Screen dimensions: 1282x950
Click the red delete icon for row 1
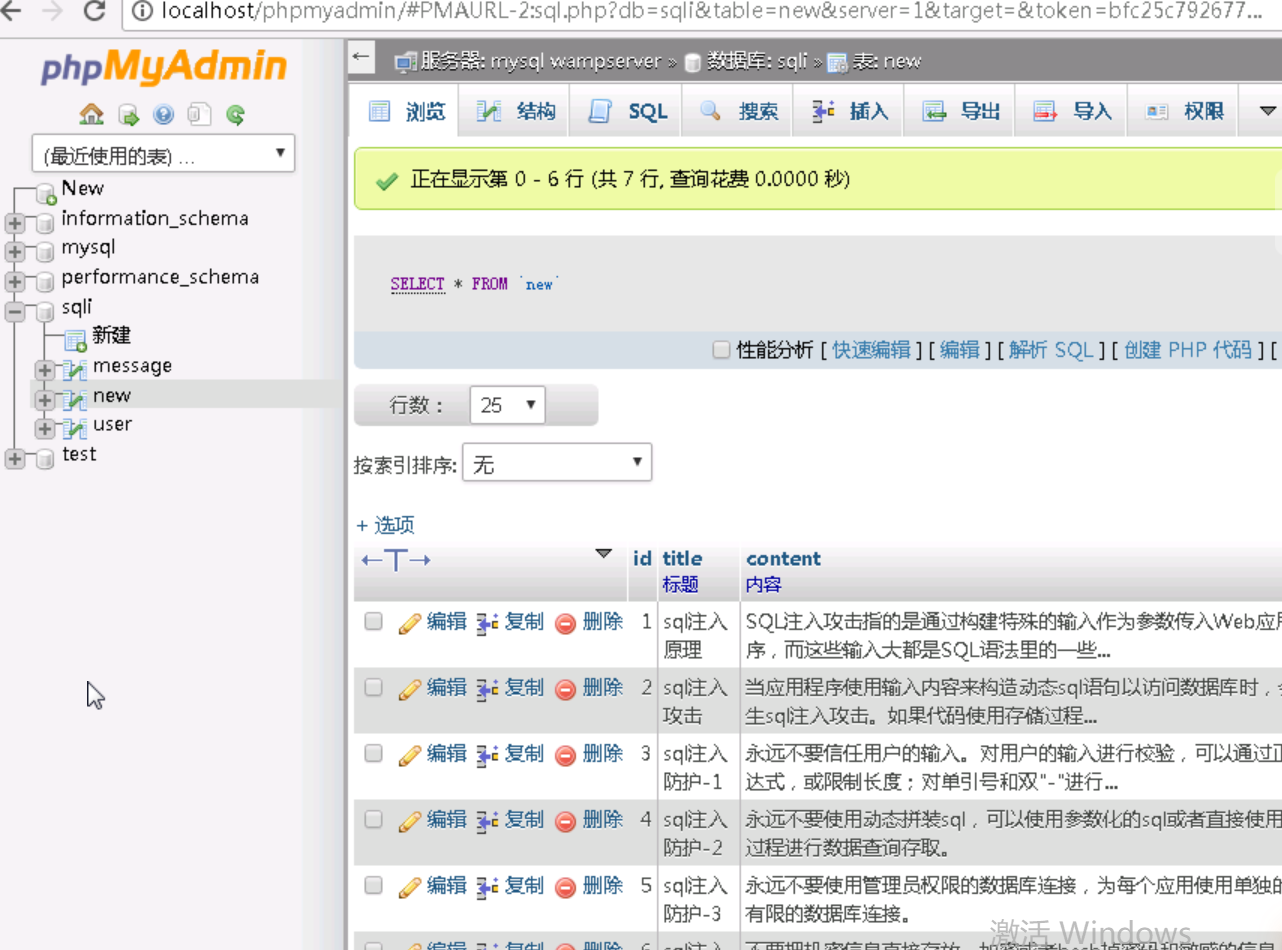click(x=565, y=623)
